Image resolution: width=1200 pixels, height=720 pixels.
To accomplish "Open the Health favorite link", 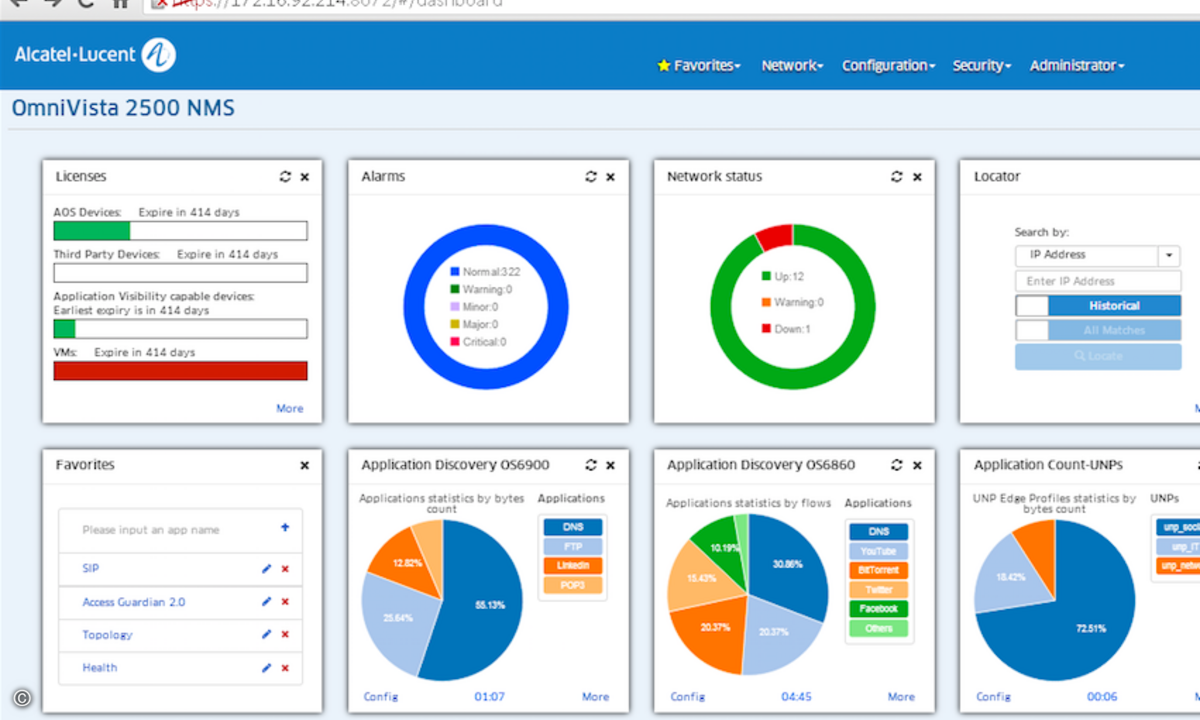I will (100, 667).
